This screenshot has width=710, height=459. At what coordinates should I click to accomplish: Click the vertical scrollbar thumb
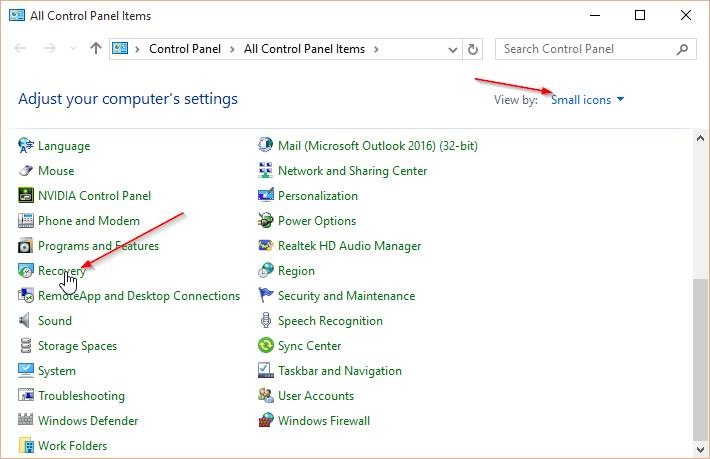[x=700, y=359]
